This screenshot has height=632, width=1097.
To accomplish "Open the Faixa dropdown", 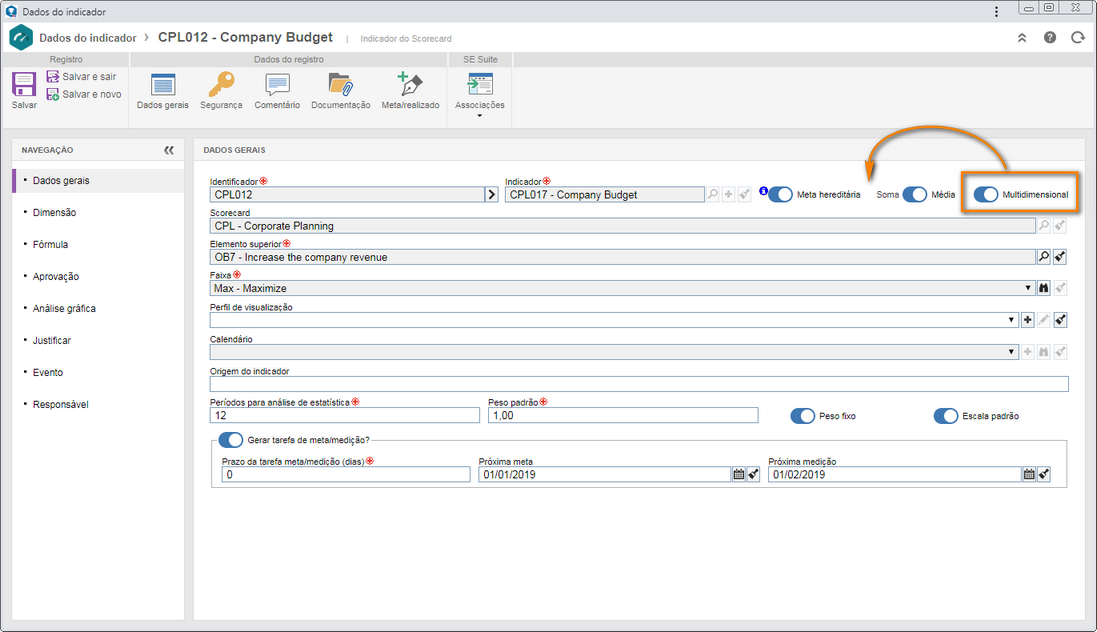I will [1028, 288].
